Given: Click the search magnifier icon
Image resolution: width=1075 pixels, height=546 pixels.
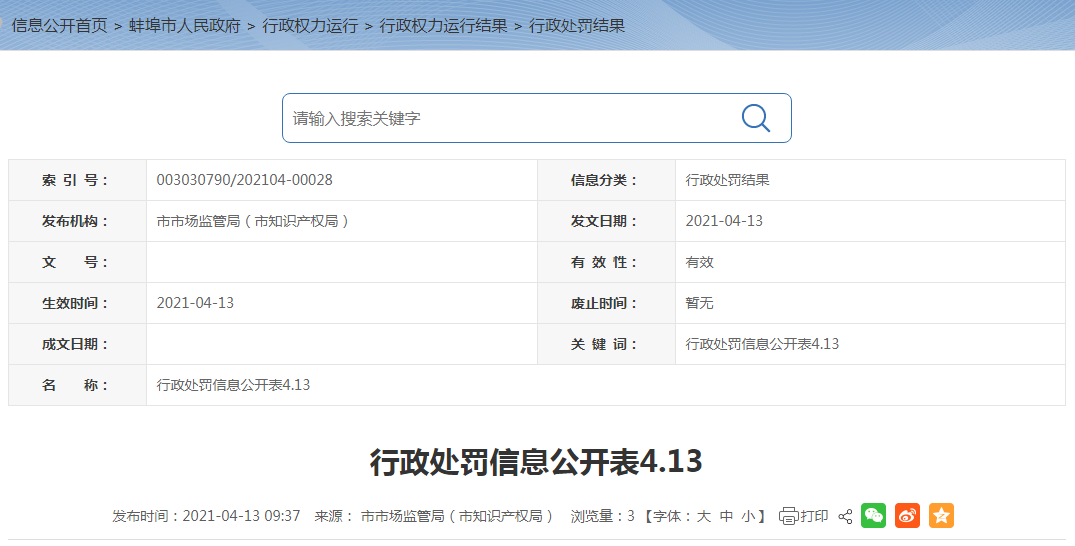Looking at the screenshot, I should coord(755,118).
